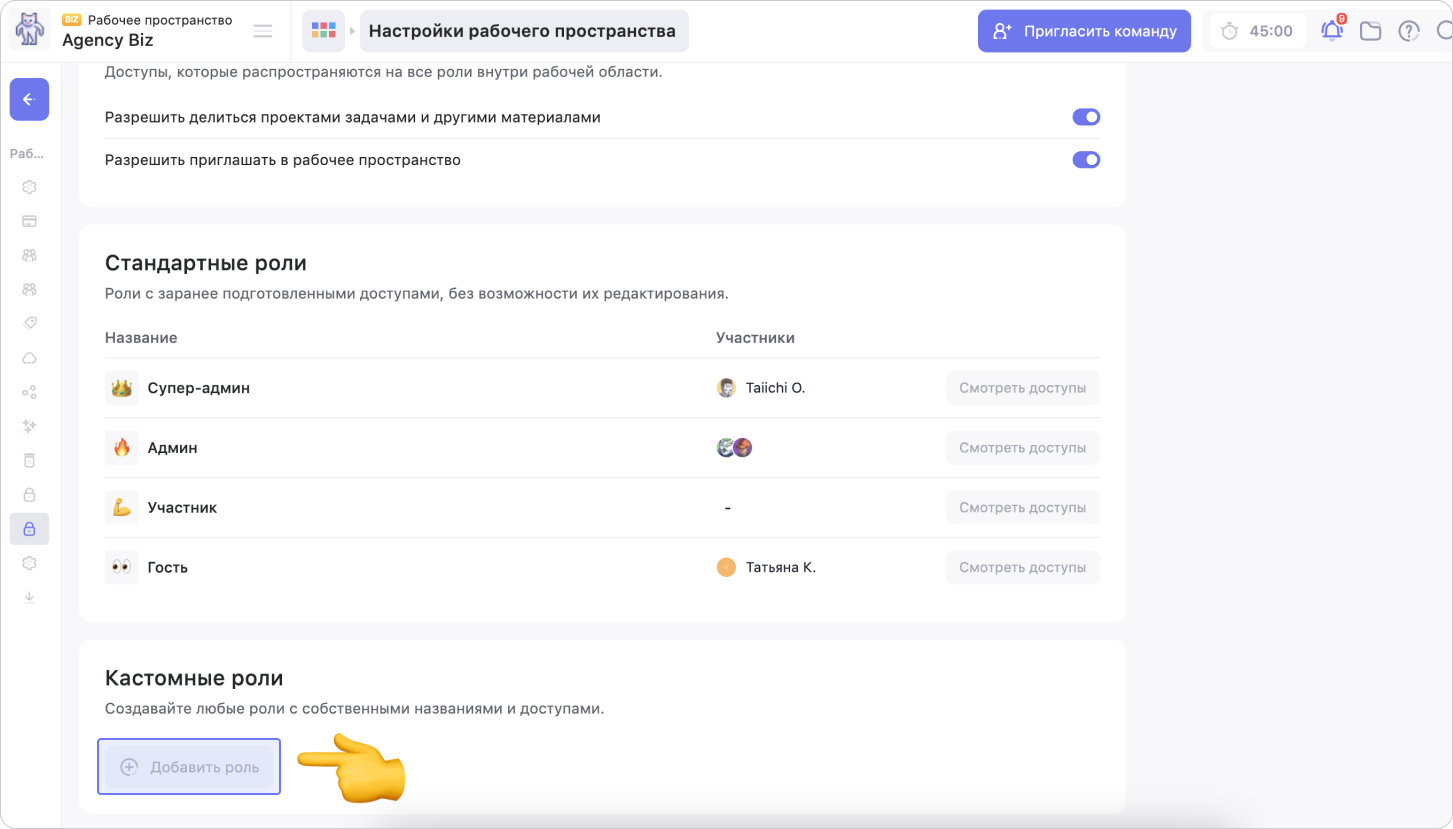This screenshot has height=829, width=1453.
Task: Click the help question mark icon
Action: (x=1409, y=31)
